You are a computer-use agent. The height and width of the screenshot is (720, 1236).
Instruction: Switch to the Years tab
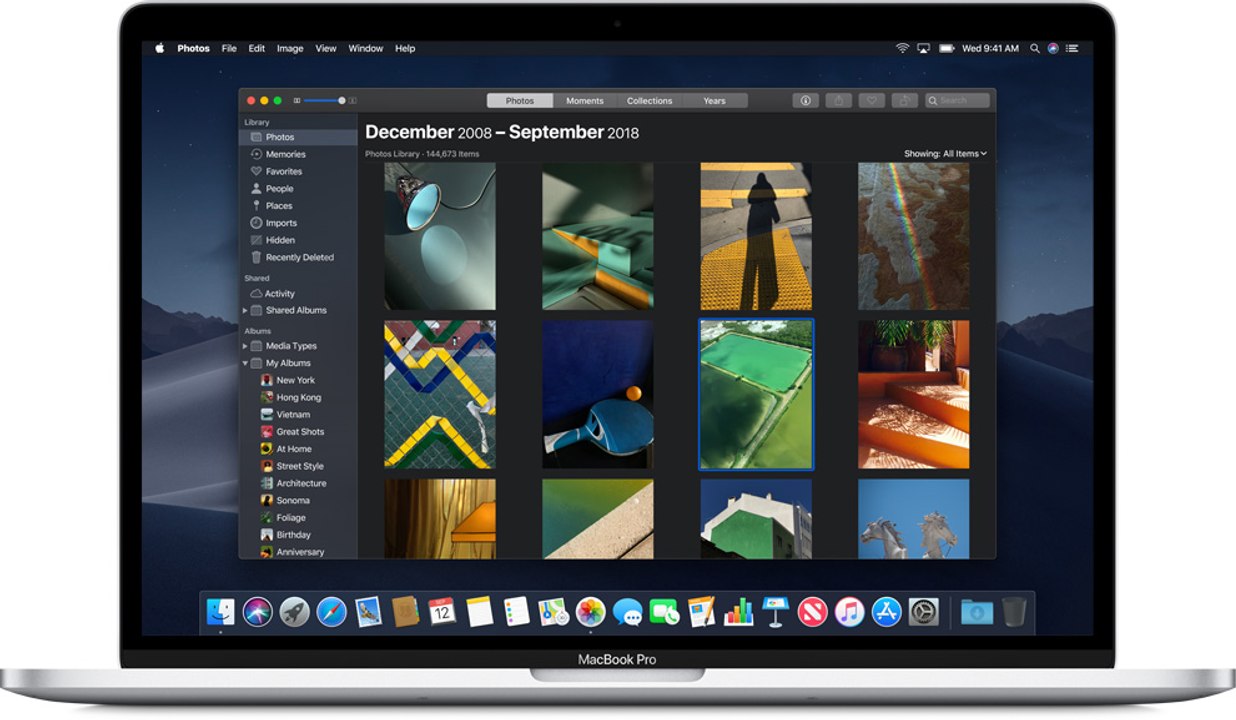point(714,101)
